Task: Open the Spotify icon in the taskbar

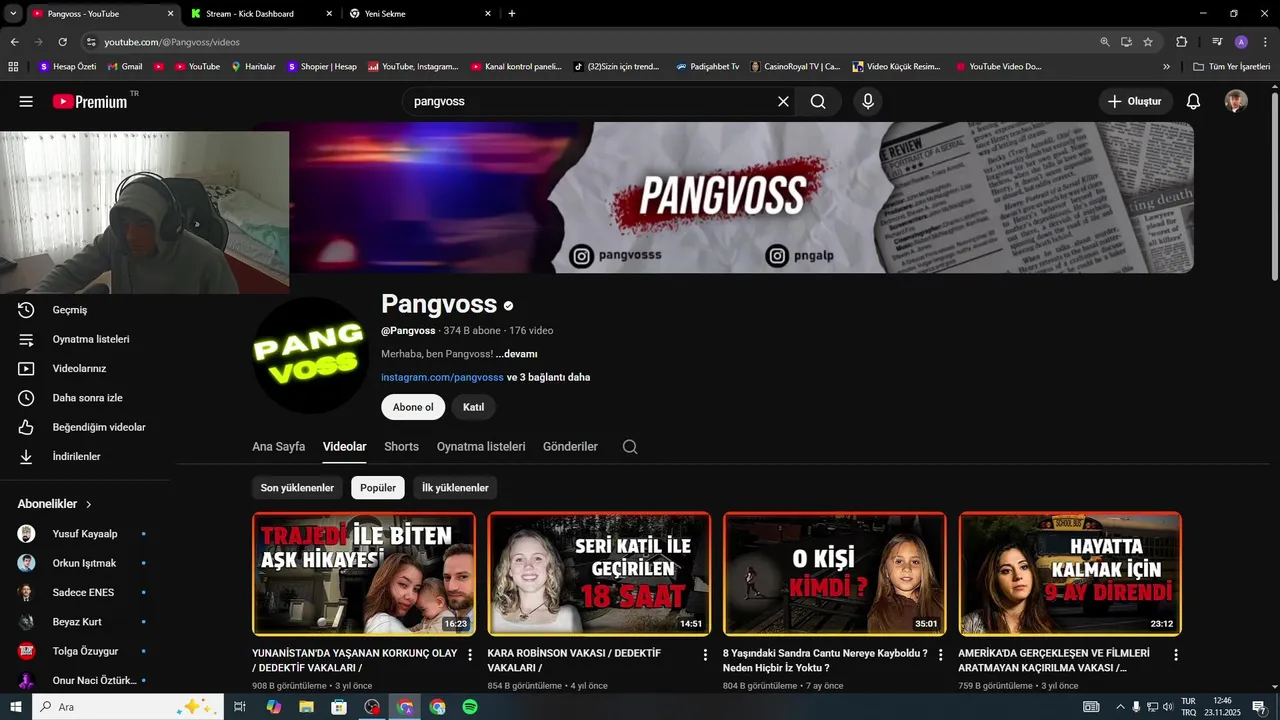Action: (470, 707)
